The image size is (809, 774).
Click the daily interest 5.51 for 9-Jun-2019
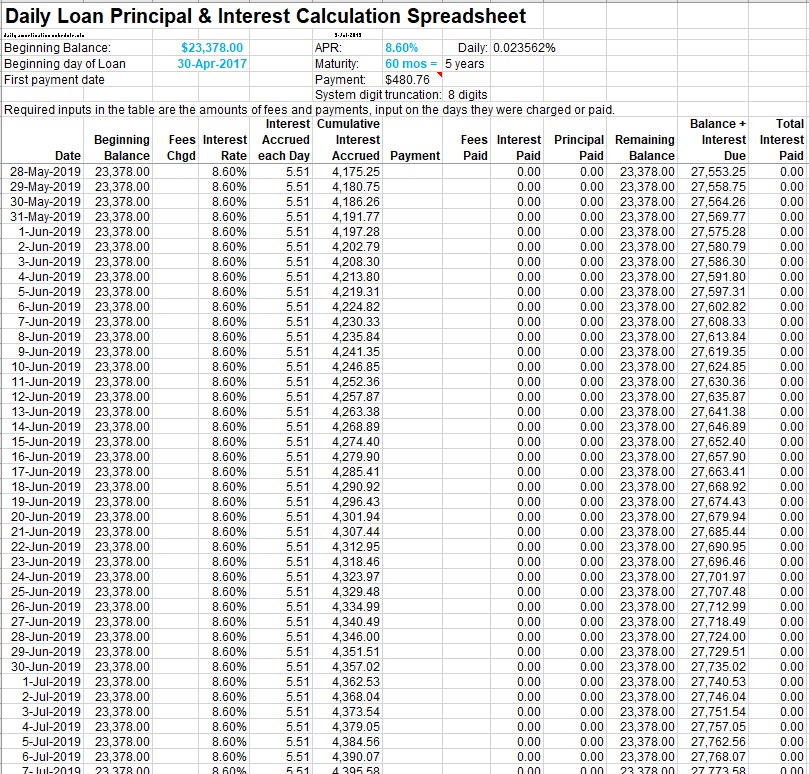click(x=298, y=351)
